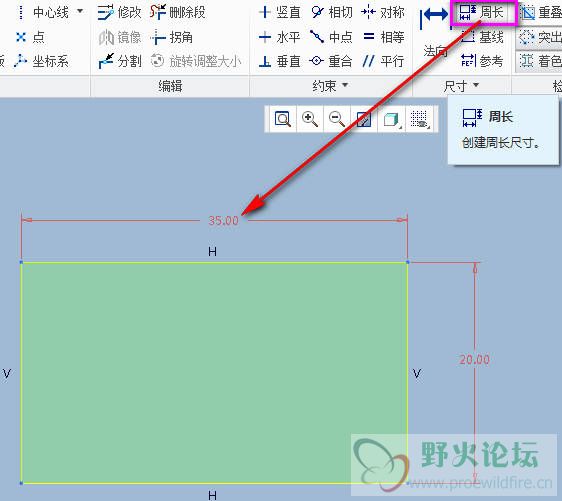The width and height of the screenshot is (562, 501).
Task: Click the 法向 normal dimension button
Action: click(x=435, y=33)
